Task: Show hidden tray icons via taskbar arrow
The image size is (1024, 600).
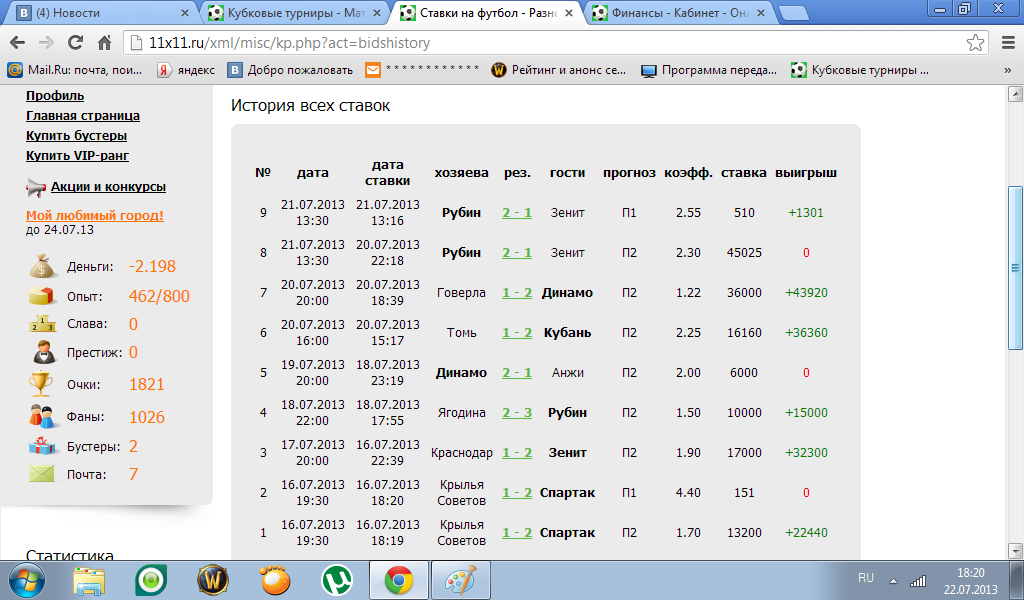Action: tap(893, 579)
